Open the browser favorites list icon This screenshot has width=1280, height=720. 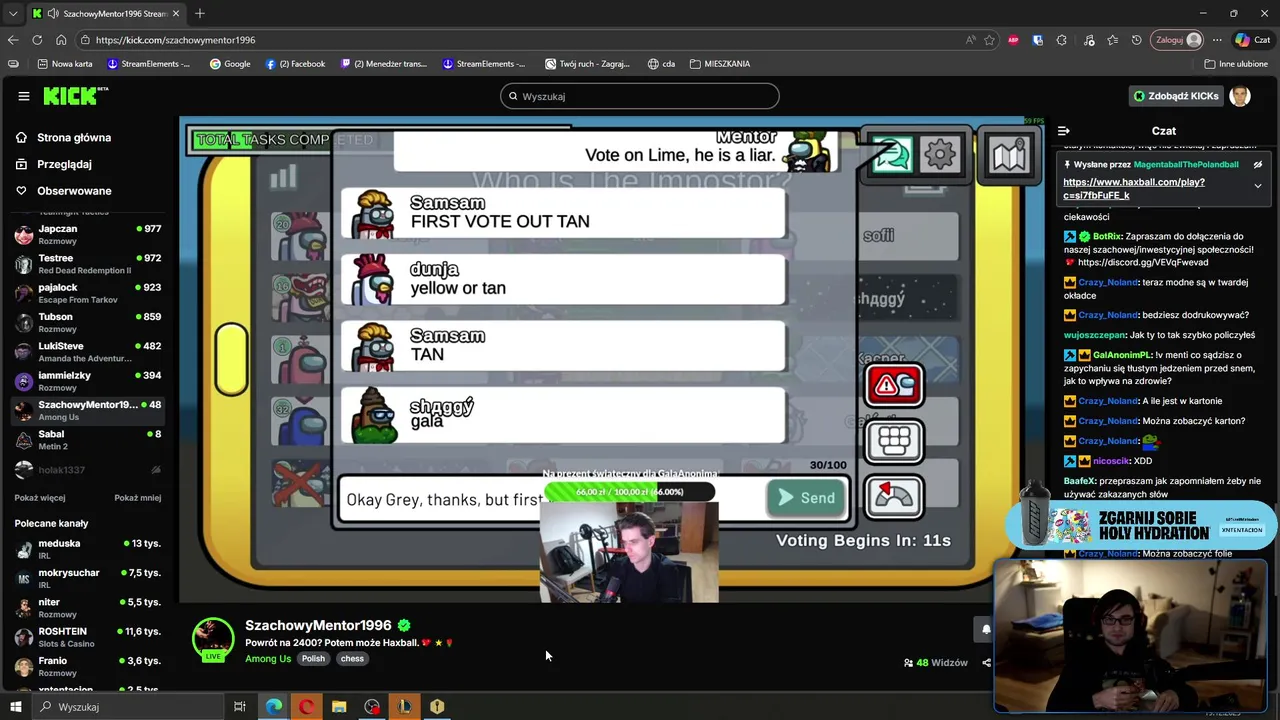1112,40
